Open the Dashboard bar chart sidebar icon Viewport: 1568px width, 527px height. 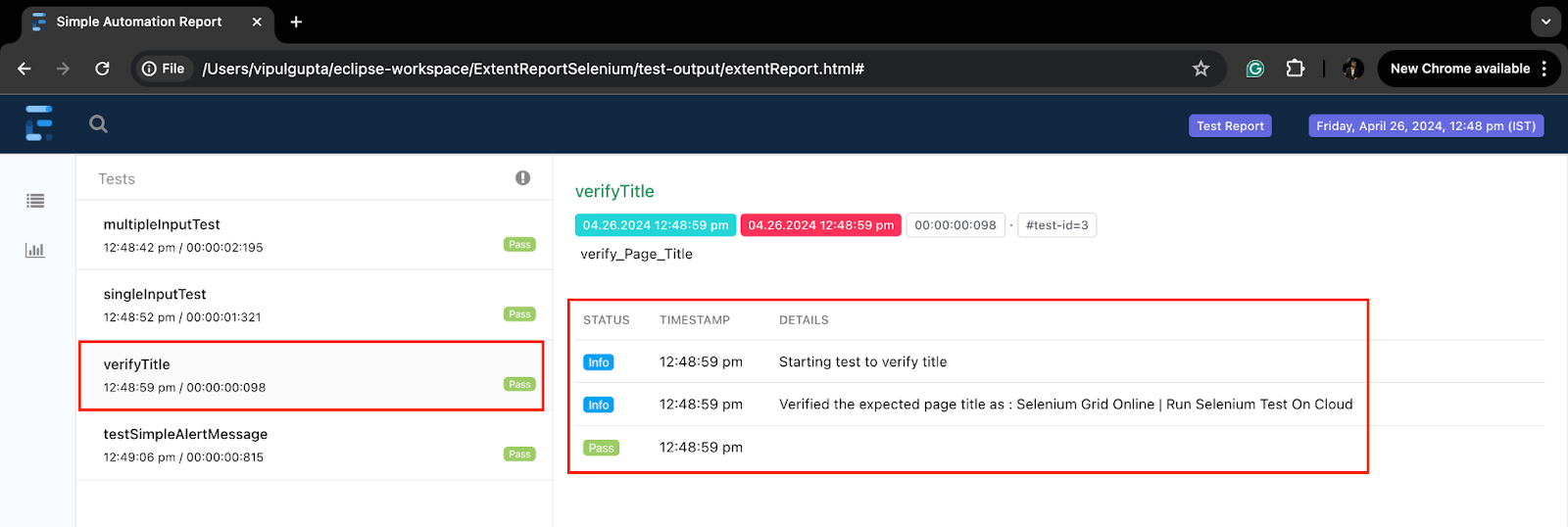click(35, 250)
